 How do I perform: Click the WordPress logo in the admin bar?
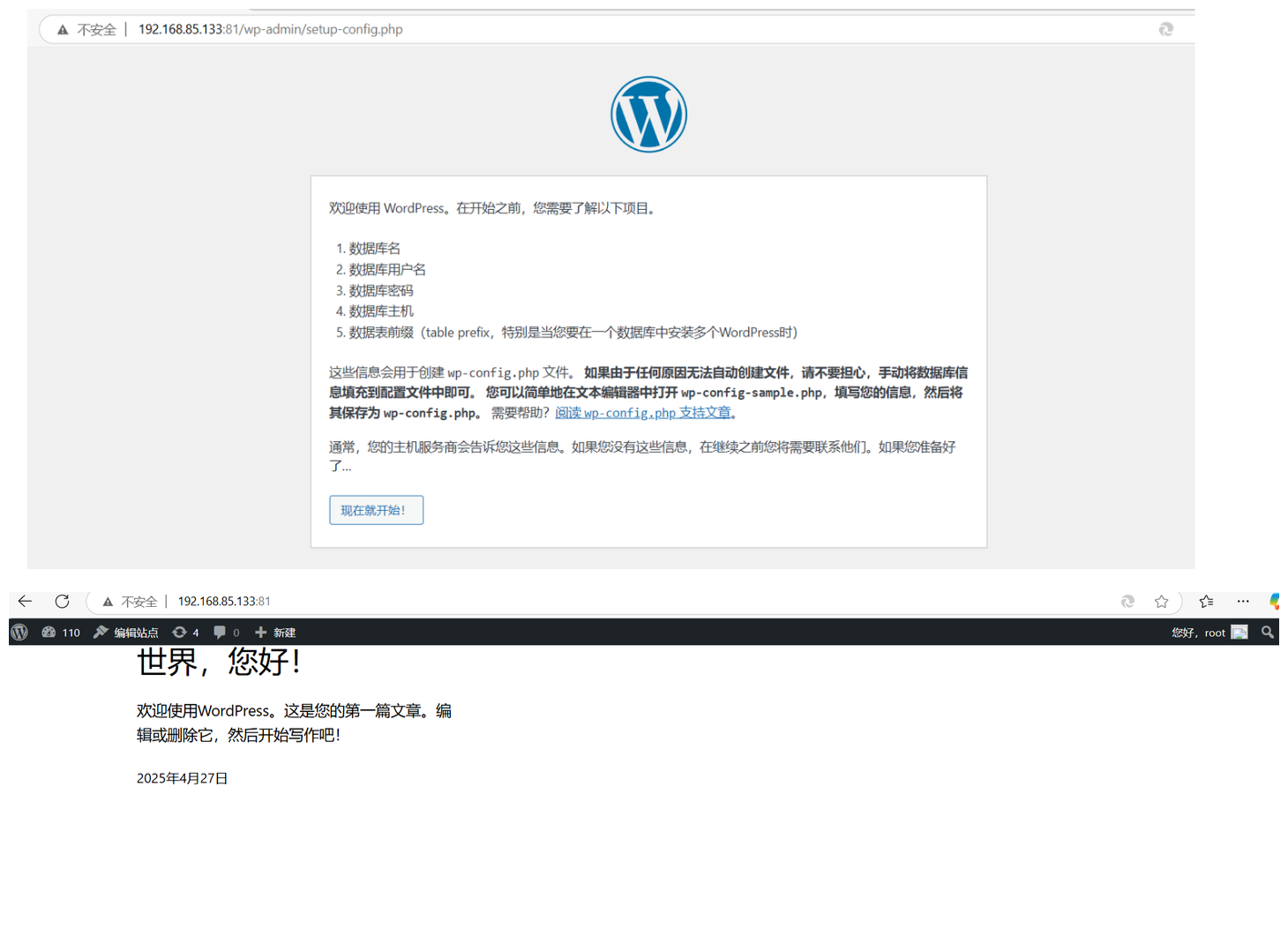[x=19, y=633]
